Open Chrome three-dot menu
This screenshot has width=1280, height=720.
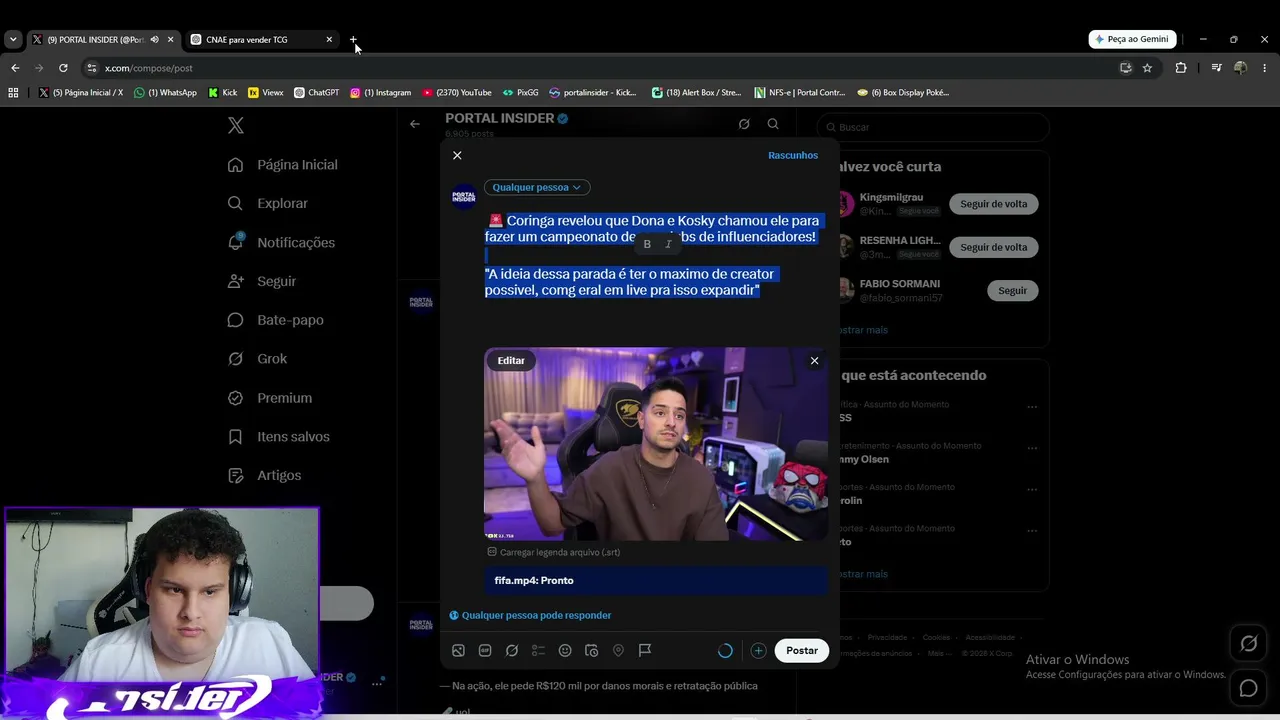[x=1264, y=68]
